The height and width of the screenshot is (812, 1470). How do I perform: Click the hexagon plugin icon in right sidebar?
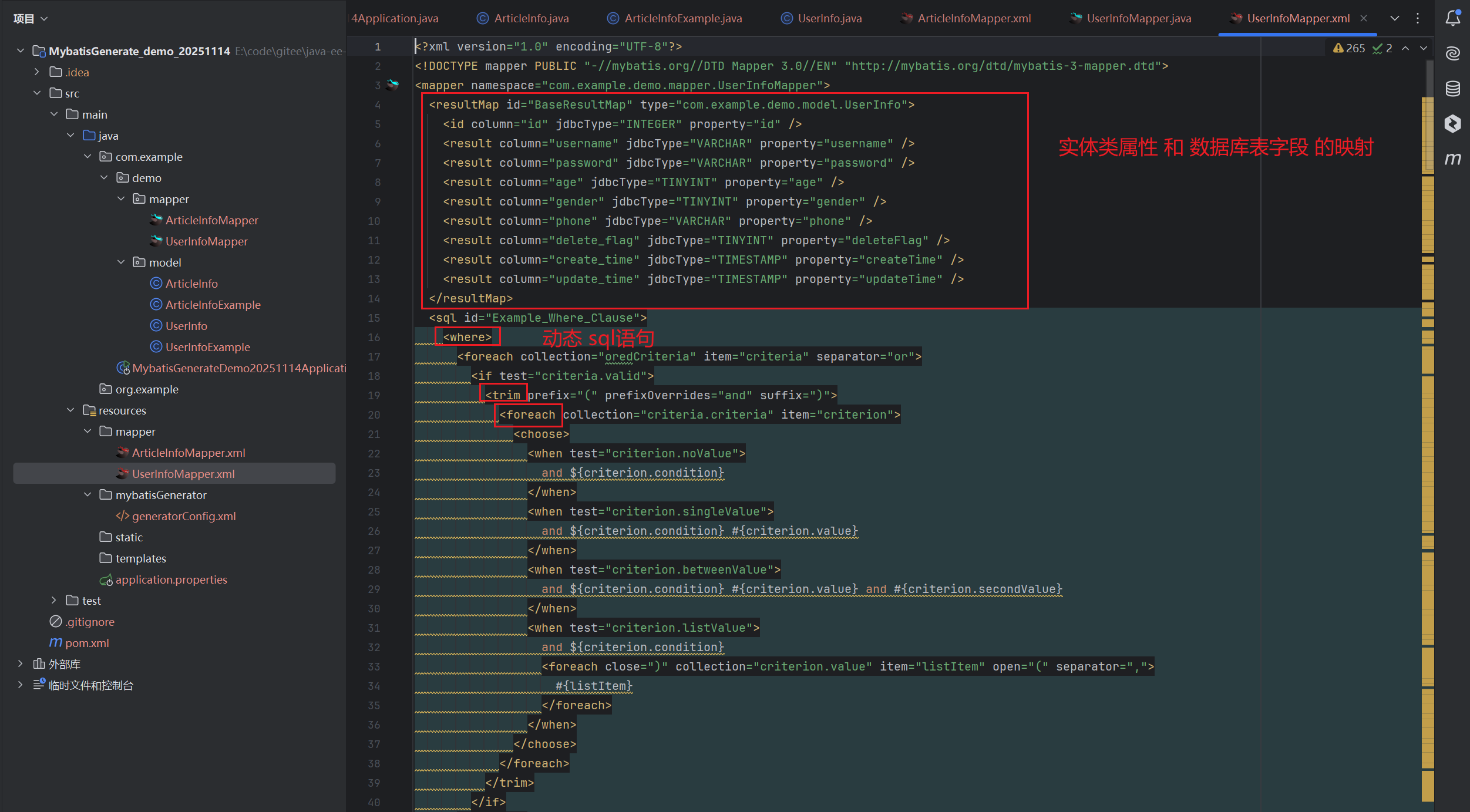pyautogui.click(x=1452, y=124)
